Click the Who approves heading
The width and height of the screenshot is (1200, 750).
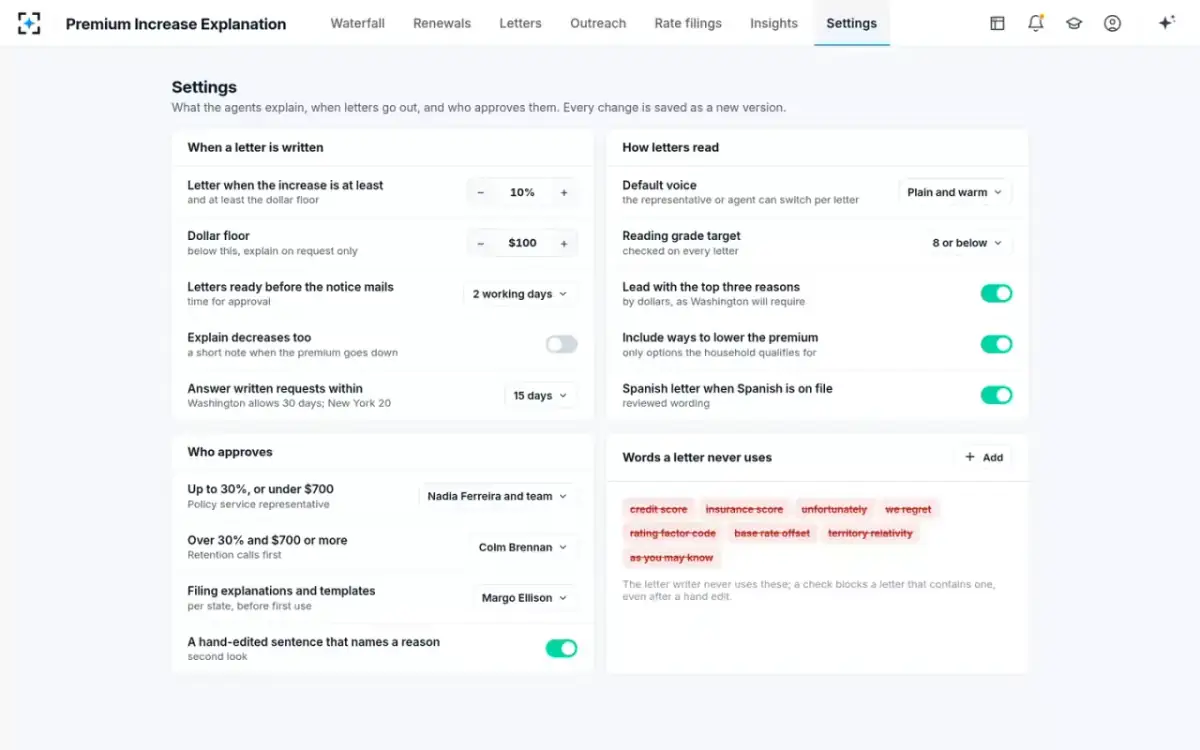230,452
